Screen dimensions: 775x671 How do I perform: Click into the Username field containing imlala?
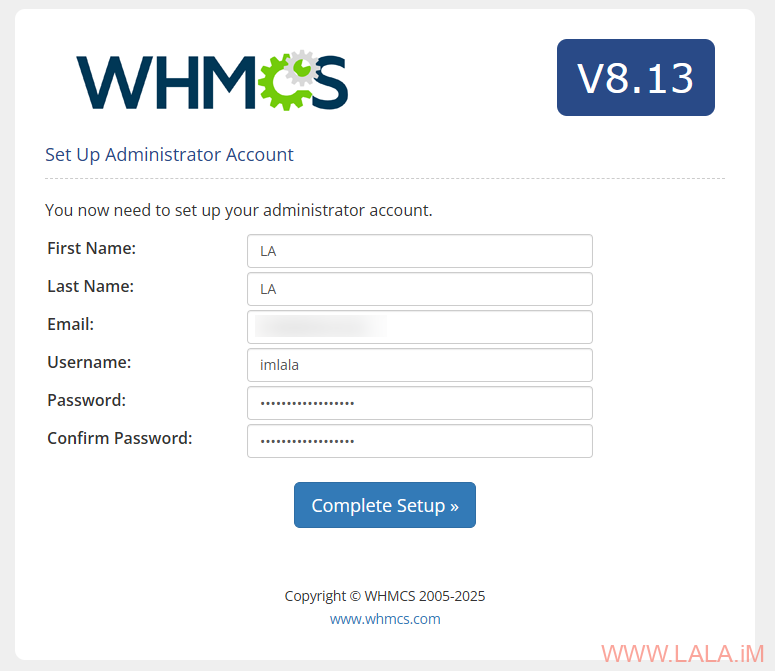420,365
